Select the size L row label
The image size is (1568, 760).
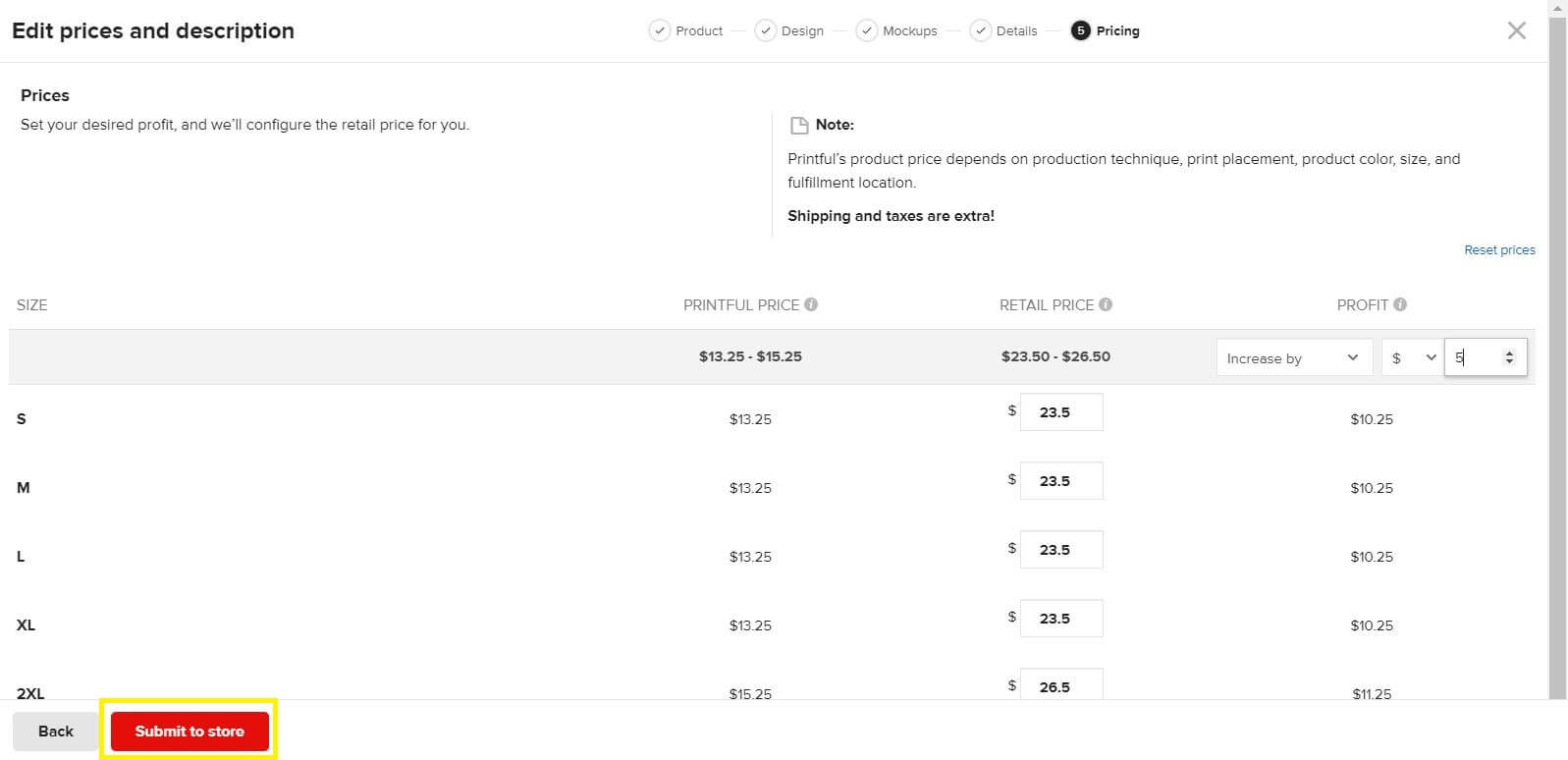(21, 557)
